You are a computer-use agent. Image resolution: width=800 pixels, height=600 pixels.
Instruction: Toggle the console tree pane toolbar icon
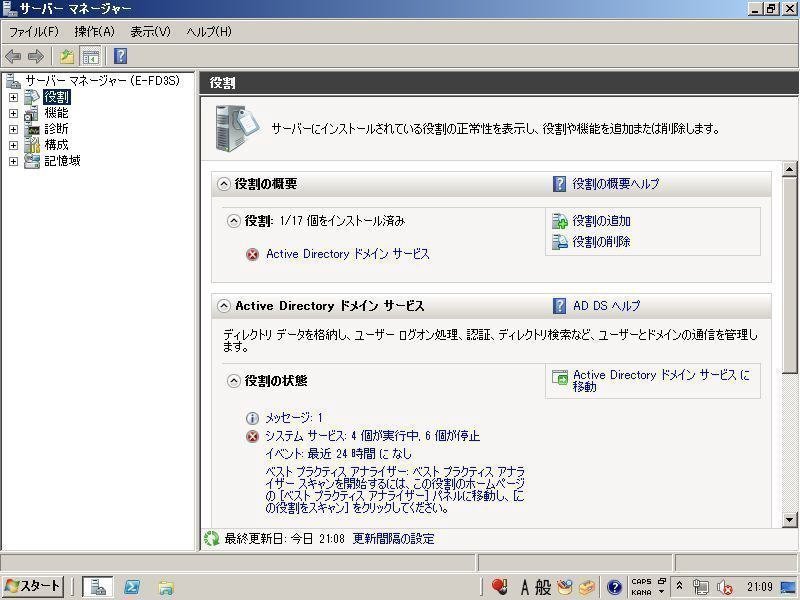[91, 57]
